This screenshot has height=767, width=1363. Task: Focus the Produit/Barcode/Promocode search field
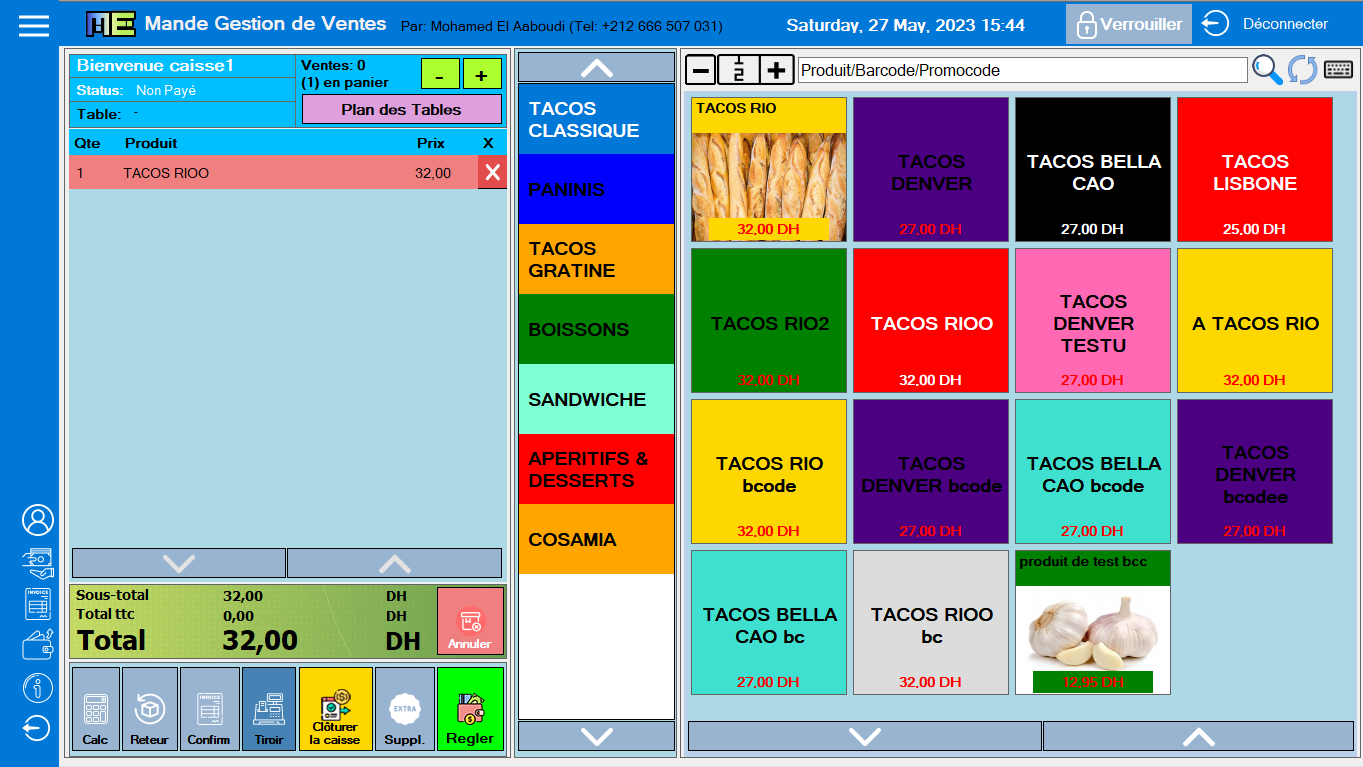point(1023,70)
